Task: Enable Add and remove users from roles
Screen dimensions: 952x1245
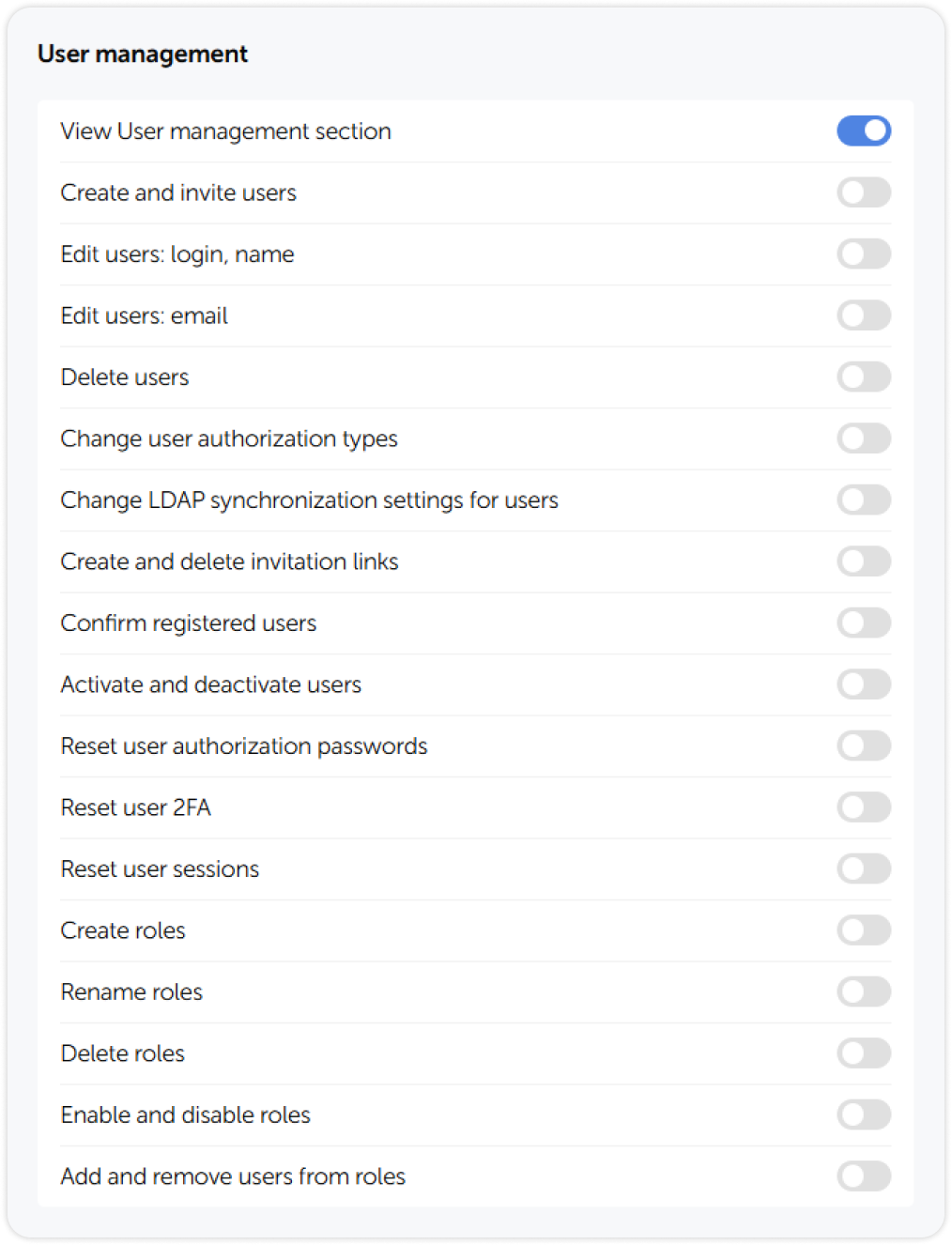Action: coord(864,1176)
